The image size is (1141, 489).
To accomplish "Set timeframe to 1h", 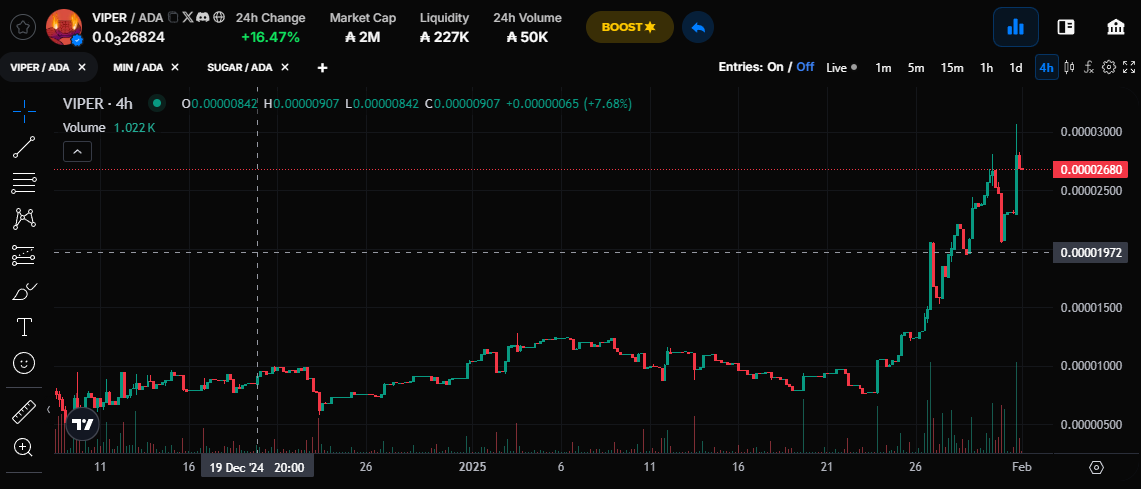I will click(x=986, y=68).
